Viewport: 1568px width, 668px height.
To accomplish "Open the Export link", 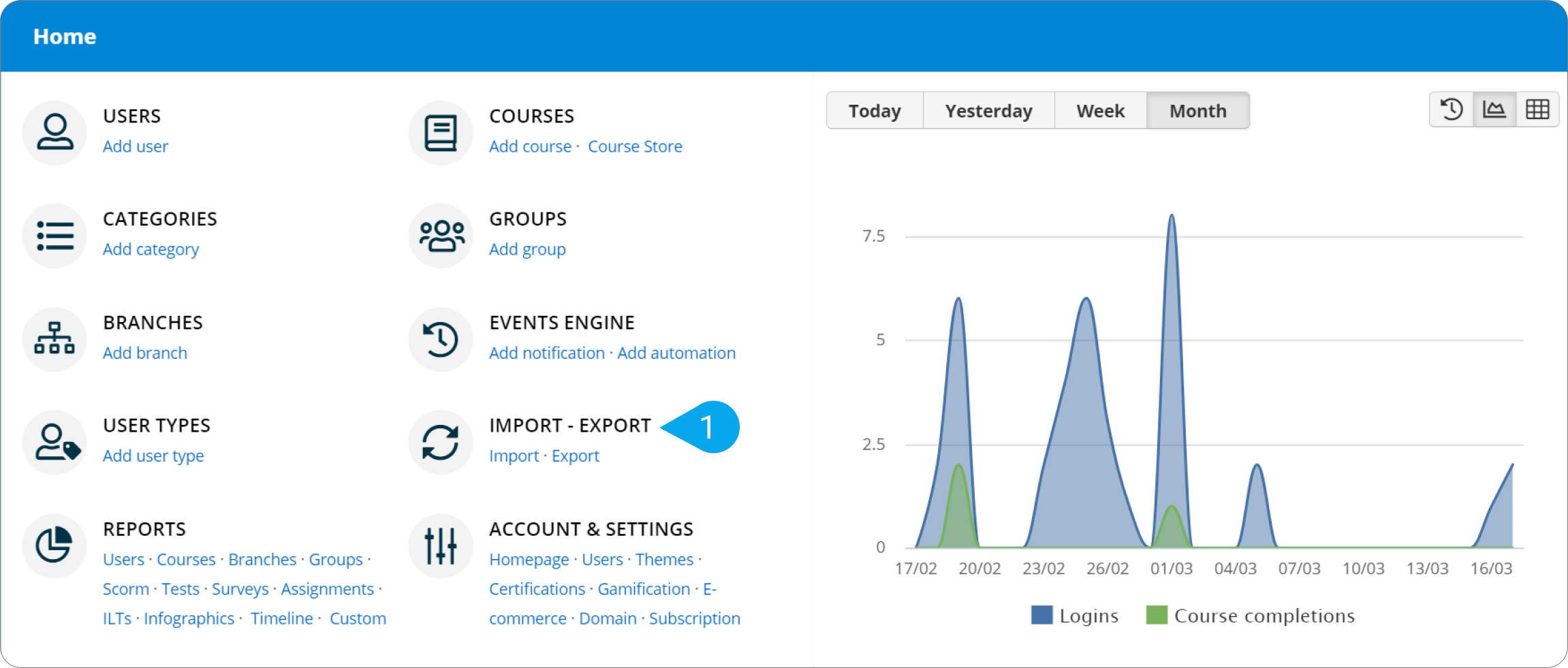I will (576, 456).
